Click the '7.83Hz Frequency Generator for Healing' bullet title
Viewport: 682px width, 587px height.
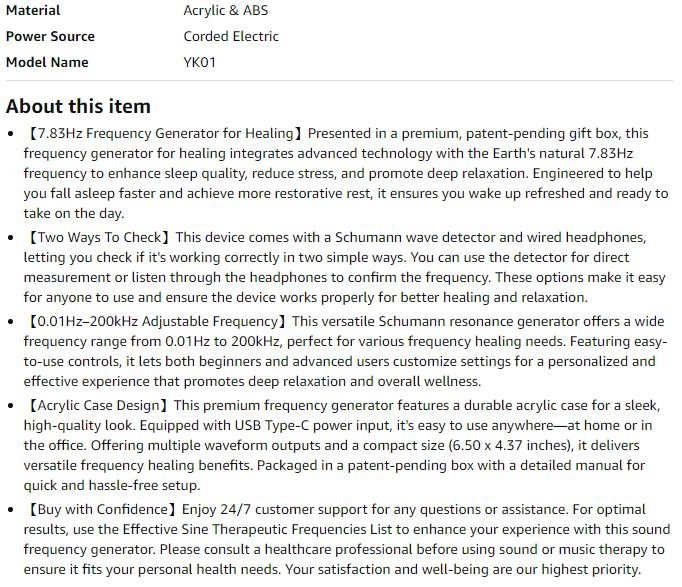click(165, 133)
